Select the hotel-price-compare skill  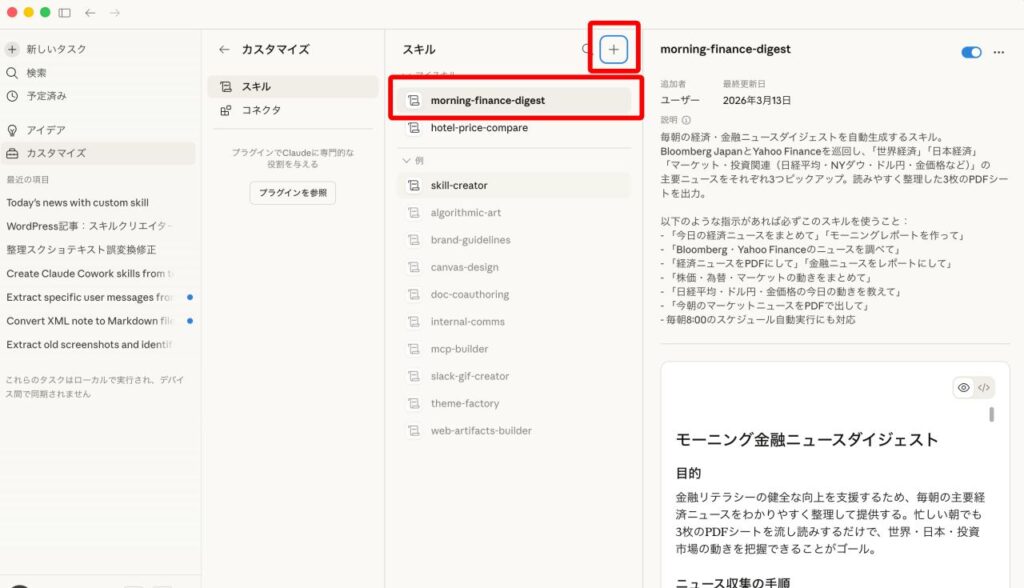pos(479,128)
